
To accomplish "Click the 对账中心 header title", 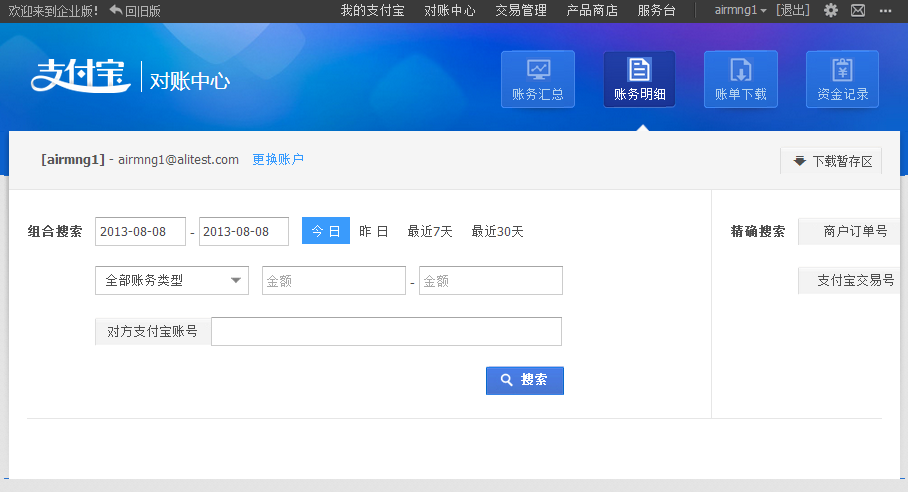I will [190, 81].
